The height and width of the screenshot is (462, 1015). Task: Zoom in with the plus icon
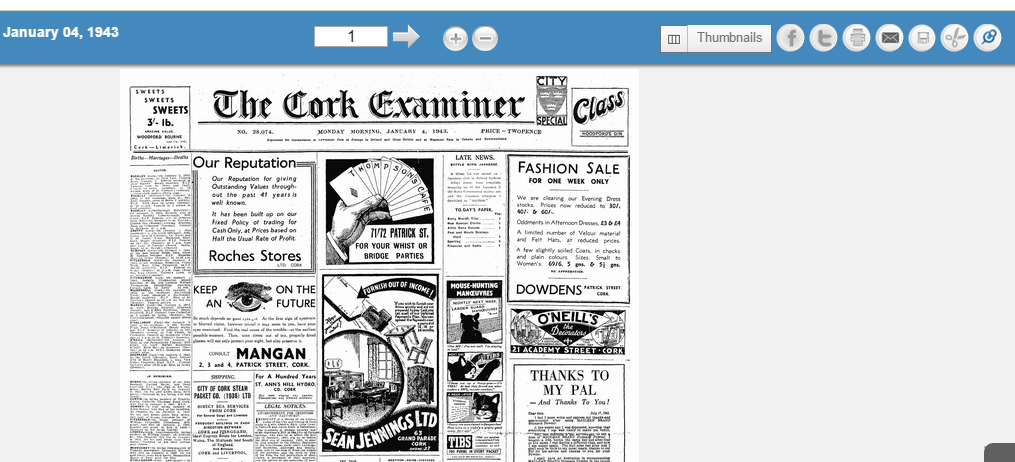tap(455, 39)
